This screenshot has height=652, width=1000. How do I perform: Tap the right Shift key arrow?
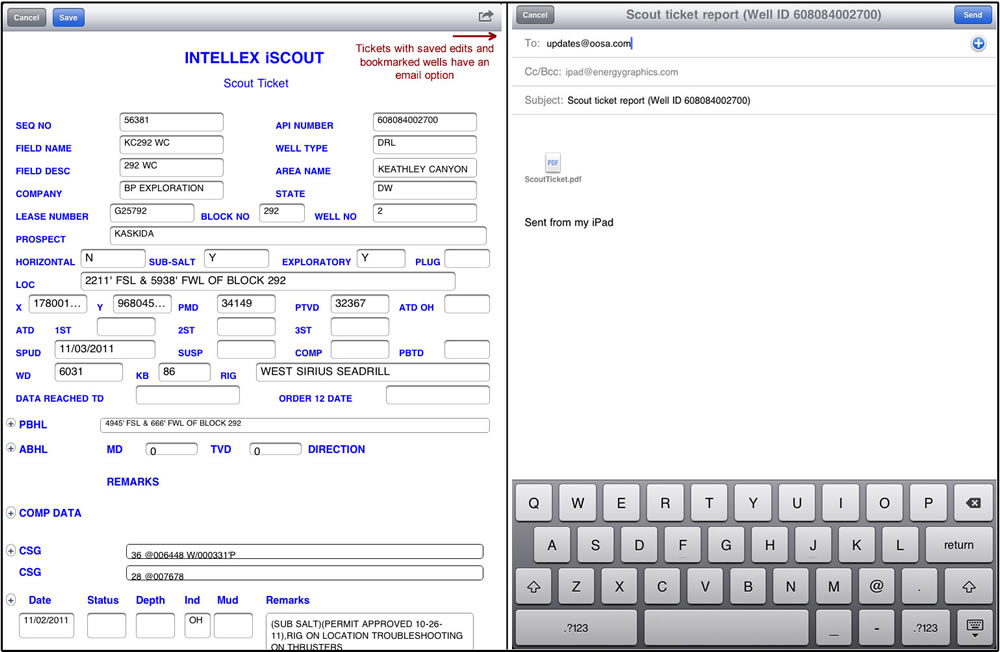pos(968,587)
